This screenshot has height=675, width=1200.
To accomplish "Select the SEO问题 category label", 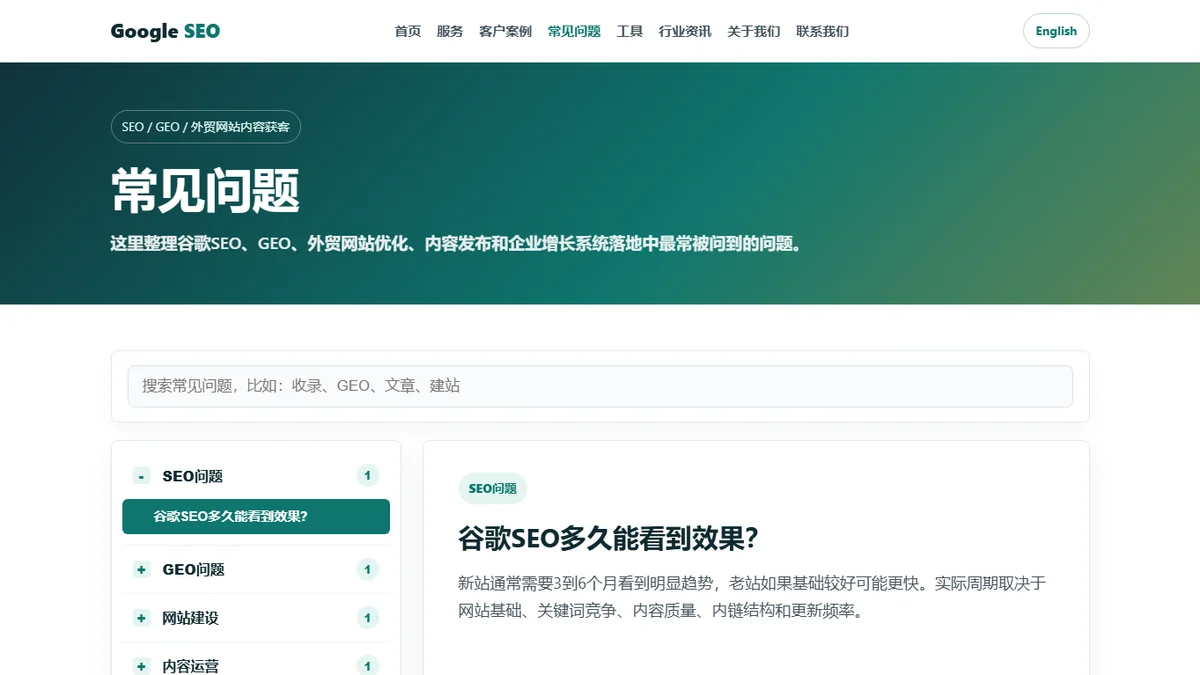I will (193, 476).
